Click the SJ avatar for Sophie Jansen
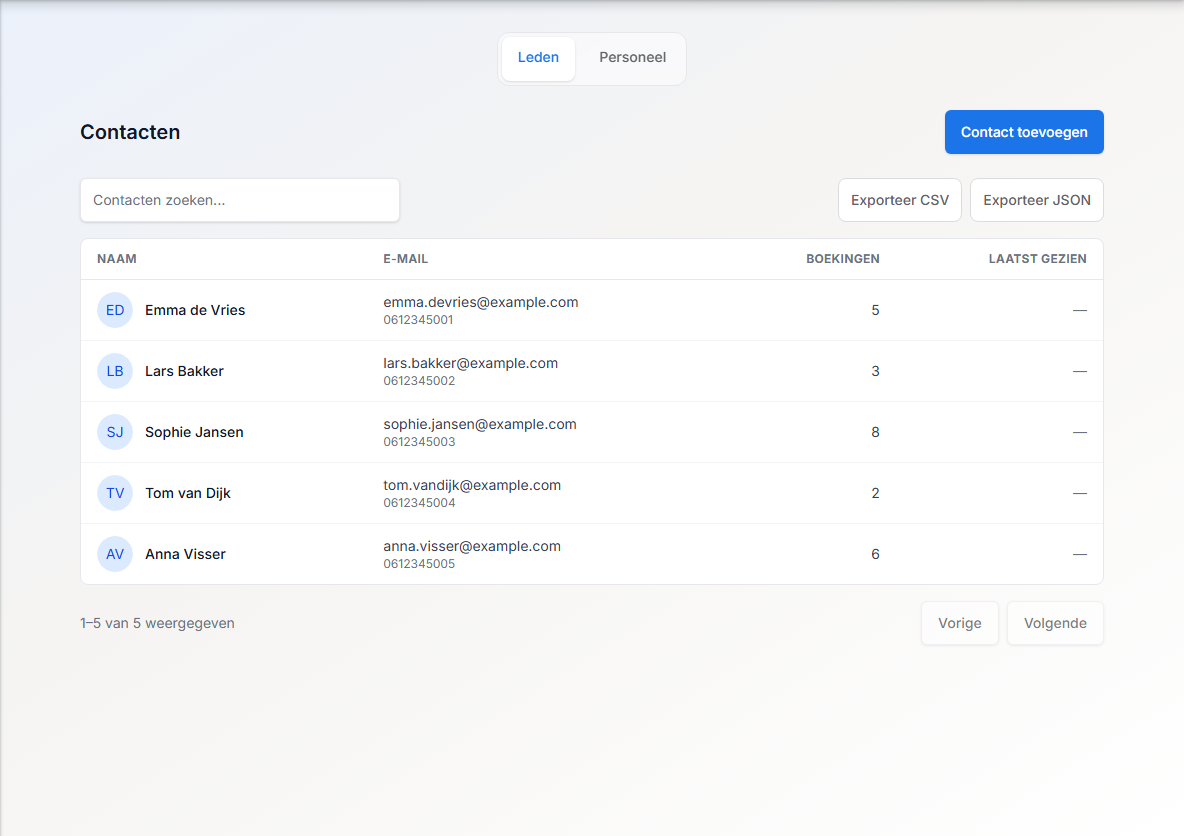Screen dimensions: 1184x836 pyautogui.click(x=115, y=432)
